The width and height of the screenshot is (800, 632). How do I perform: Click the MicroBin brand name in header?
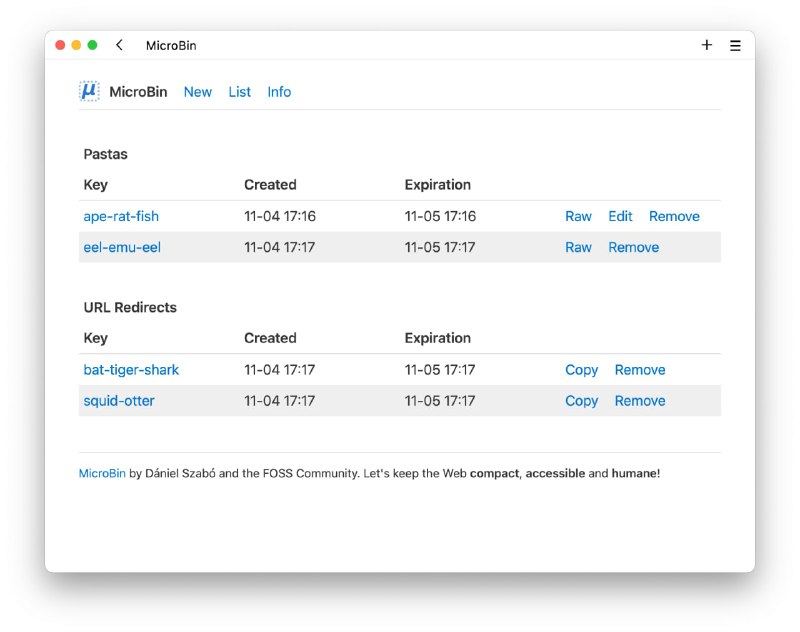click(x=138, y=92)
